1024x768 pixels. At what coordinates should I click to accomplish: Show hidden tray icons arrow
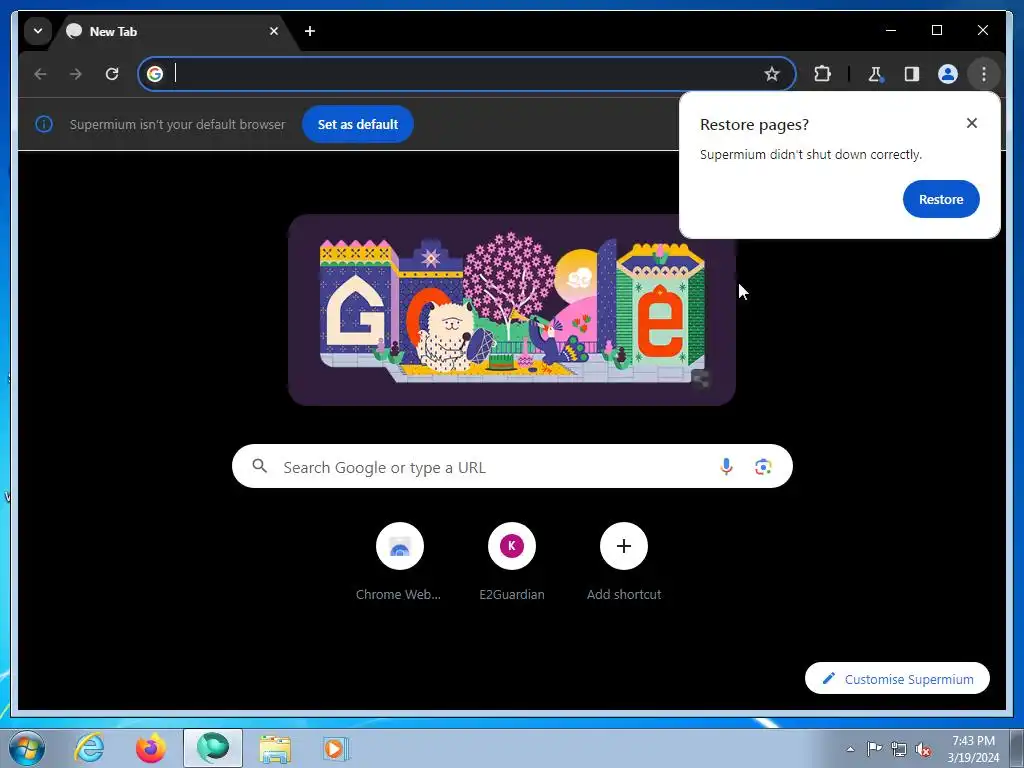(850, 749)
